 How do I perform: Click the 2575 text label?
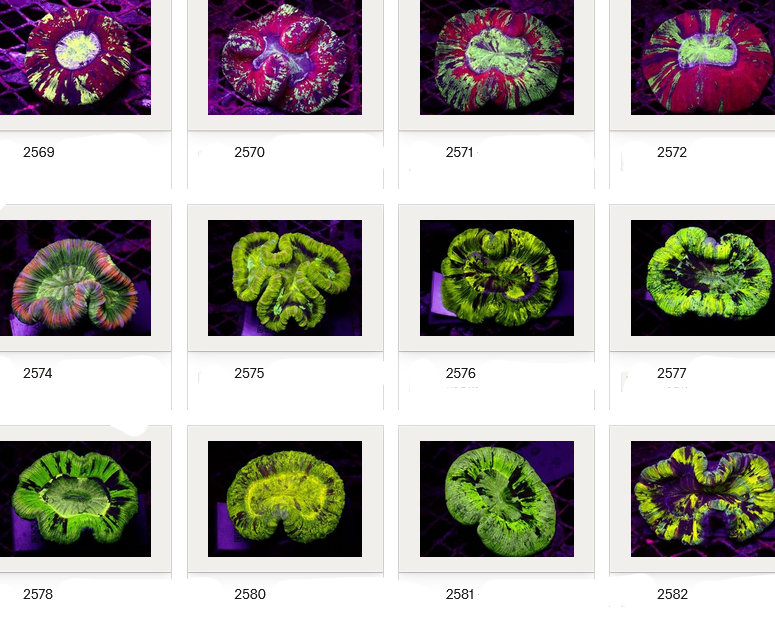pyautogui.click(x=249, y=374)
